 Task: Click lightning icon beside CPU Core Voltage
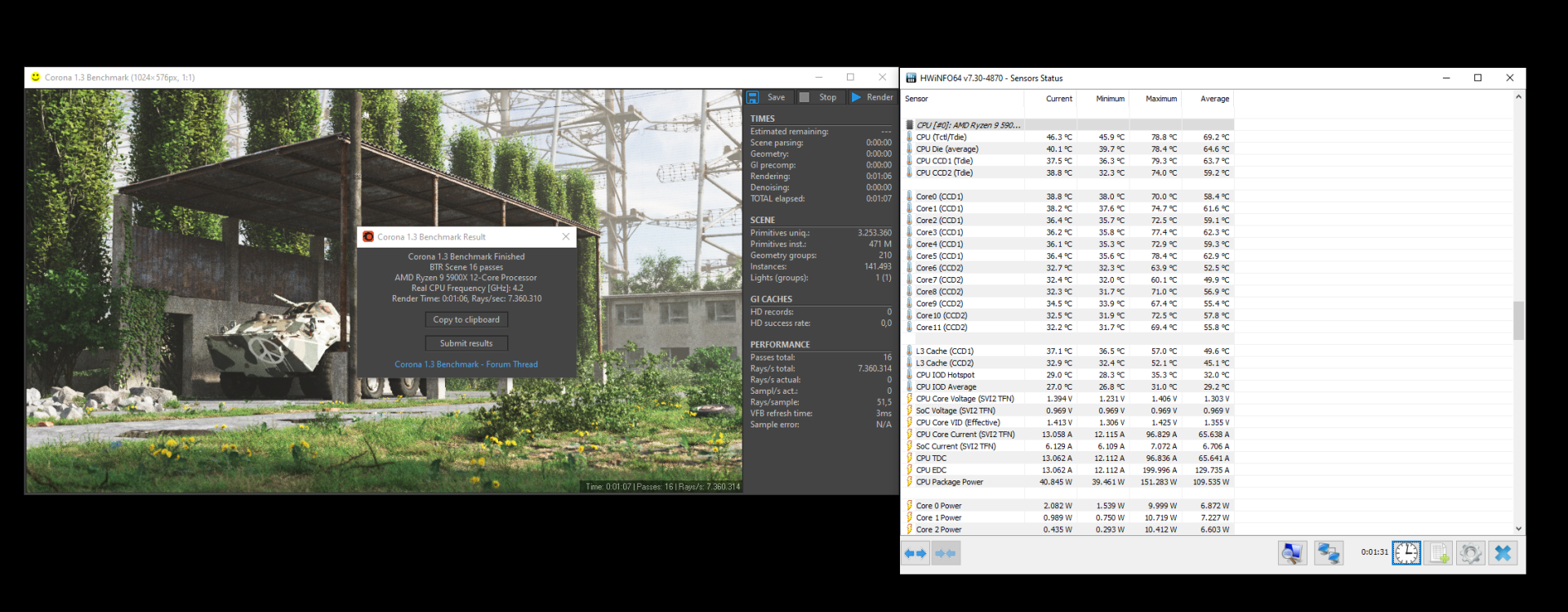coord(909,399)
